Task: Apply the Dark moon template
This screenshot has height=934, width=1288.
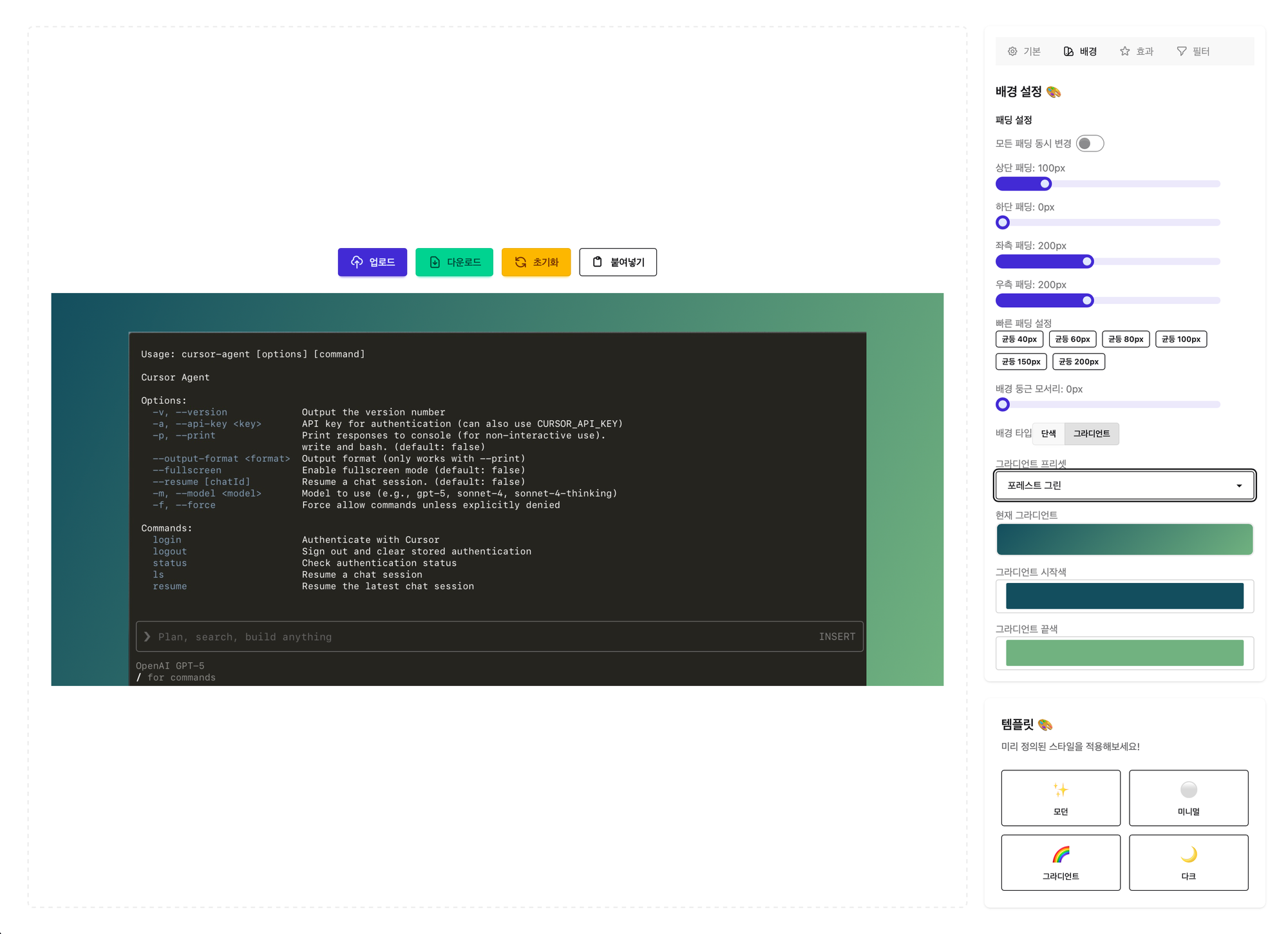Action: pos(1188,862)
